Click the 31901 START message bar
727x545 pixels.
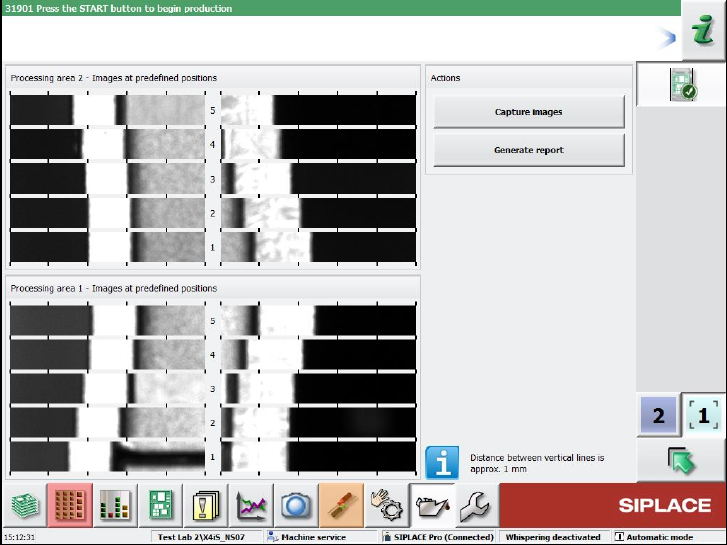341,8
